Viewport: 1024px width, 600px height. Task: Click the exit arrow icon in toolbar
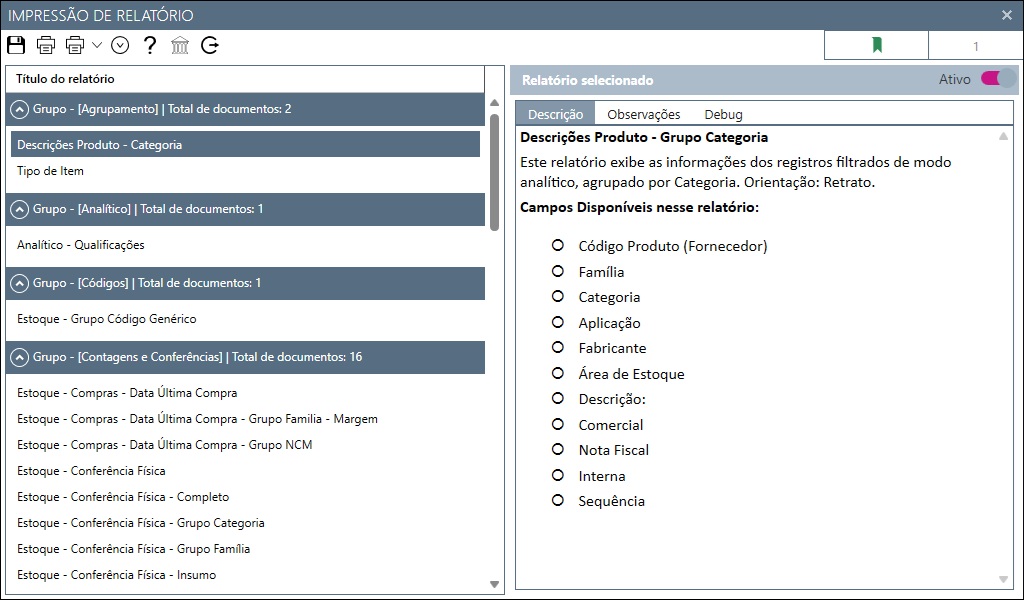pyautogui.click(x=210, y=45)
